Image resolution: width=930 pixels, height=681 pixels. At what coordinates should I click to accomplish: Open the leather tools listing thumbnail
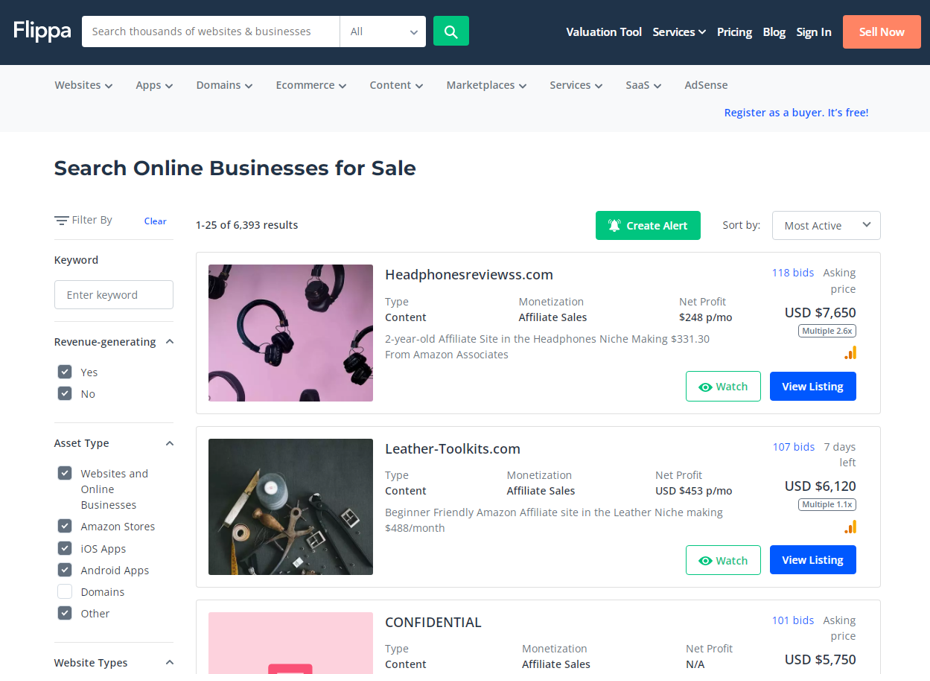click(x=291, y=507)
